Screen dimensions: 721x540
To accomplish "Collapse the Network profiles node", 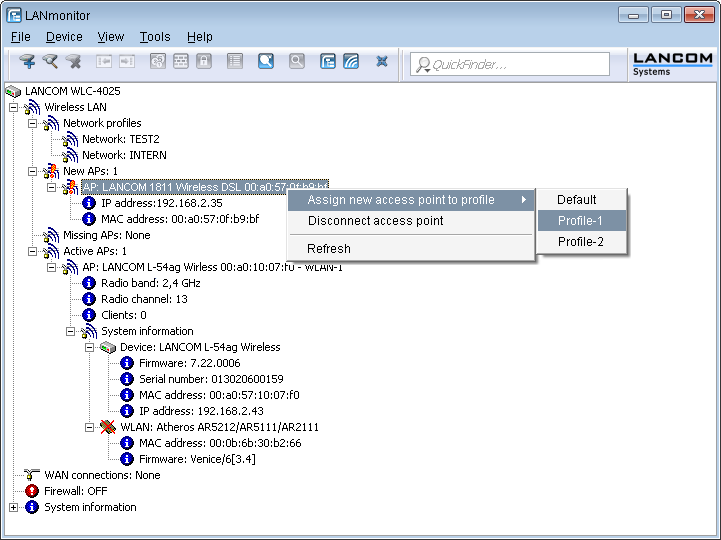I will [x=32, y=123].
